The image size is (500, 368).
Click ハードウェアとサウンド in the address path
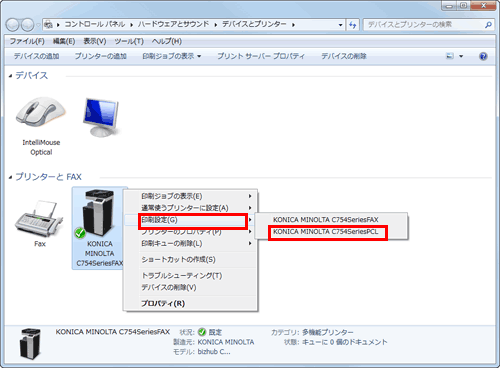click(x=173, y=24)
